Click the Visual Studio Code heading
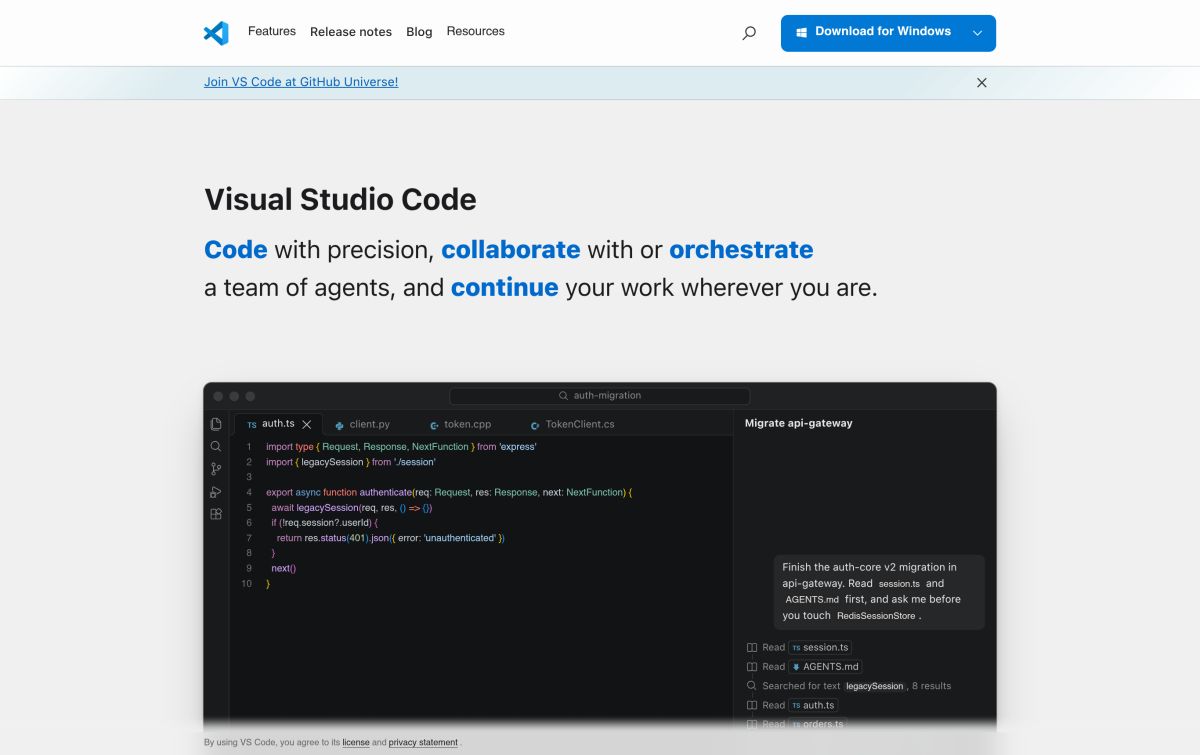Image resolution: width=1200 pixels, height=755 pixels. tap(340, 199)
